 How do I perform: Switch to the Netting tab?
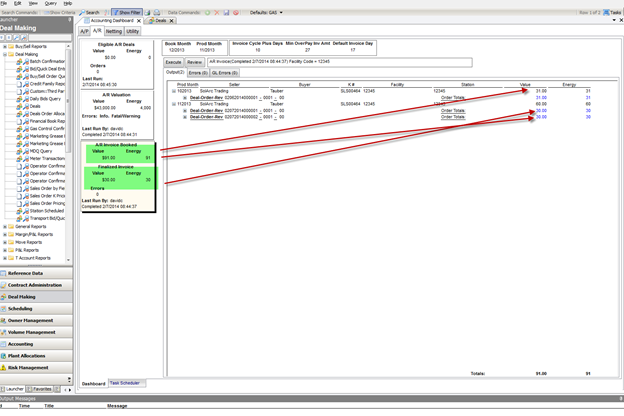114,31
